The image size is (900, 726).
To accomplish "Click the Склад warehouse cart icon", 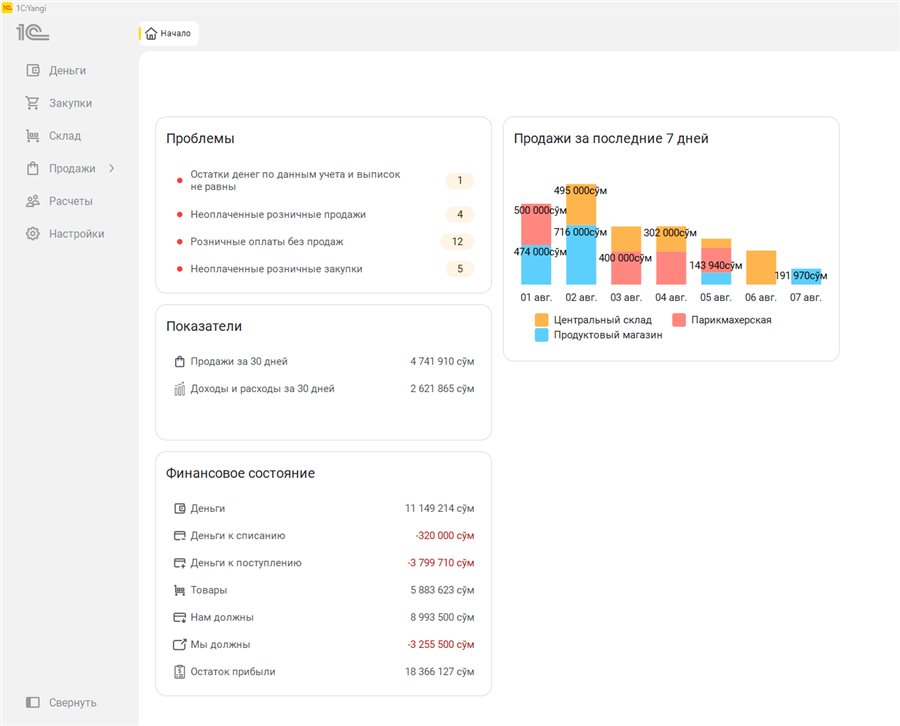I will tap(33, 135).
